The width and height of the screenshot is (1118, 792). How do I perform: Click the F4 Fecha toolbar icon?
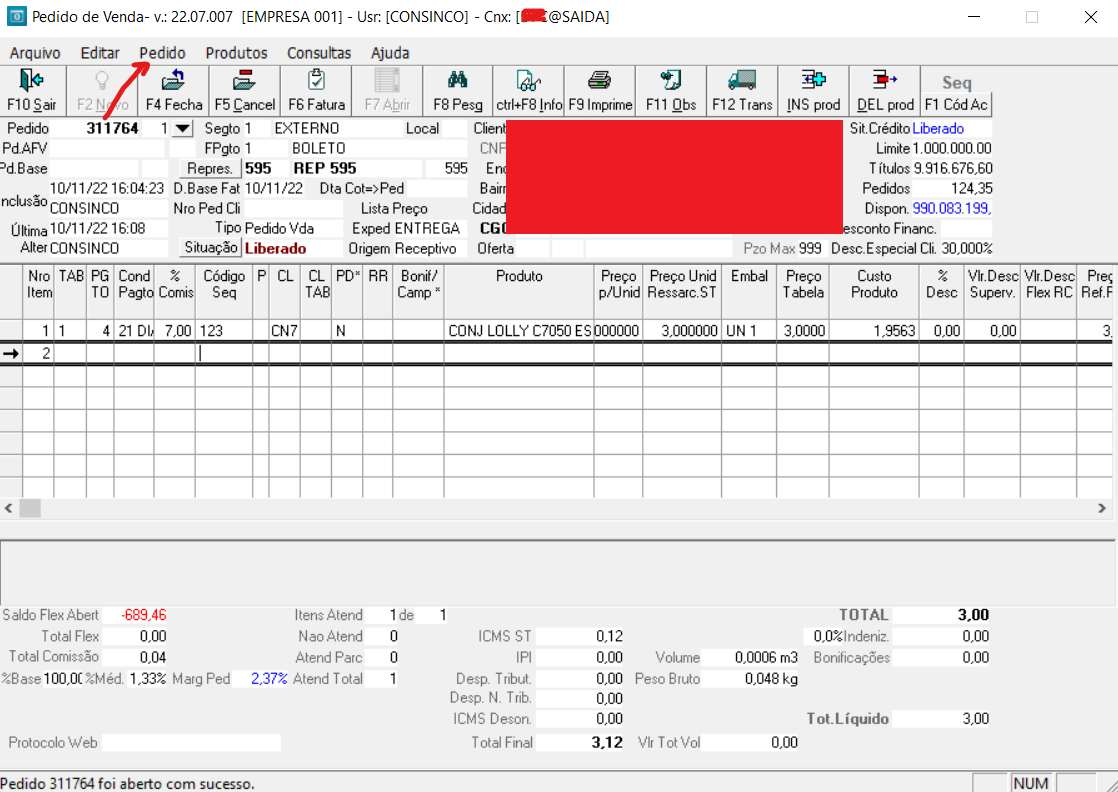173,80
